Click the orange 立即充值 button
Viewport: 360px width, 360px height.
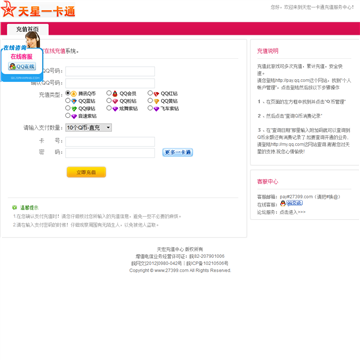click(x=86, y=172)
